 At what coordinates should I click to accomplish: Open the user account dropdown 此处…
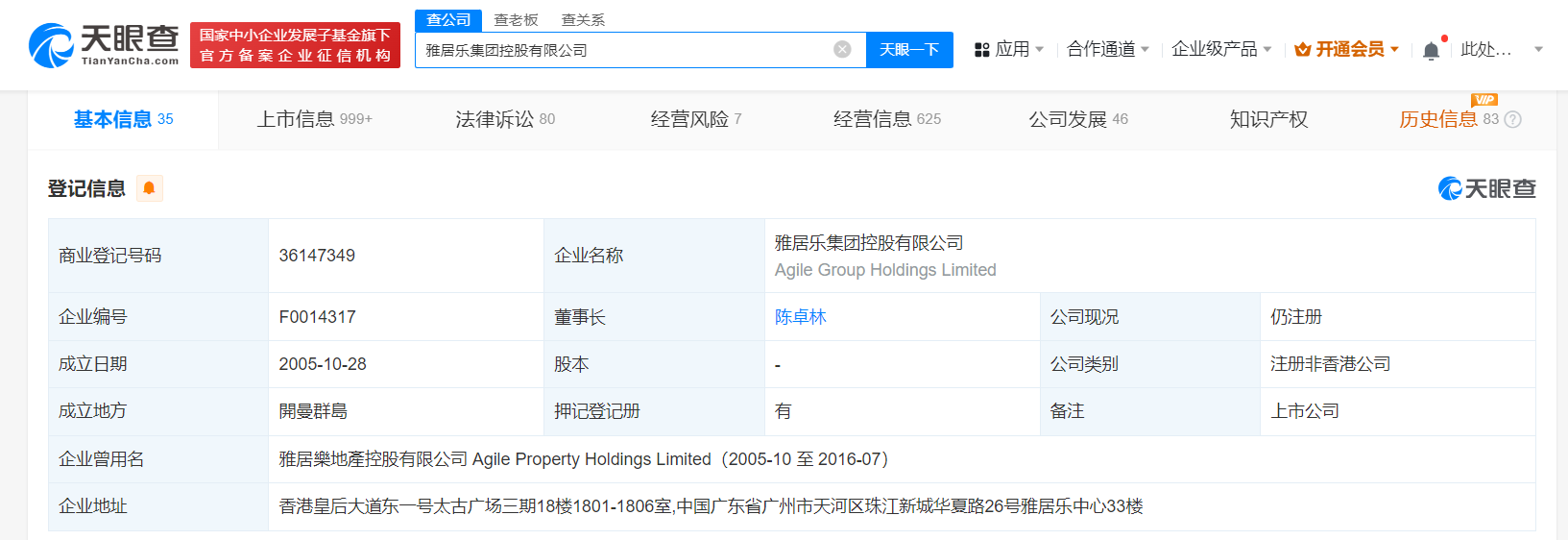pyautogui.click(x=1502, y=49)
